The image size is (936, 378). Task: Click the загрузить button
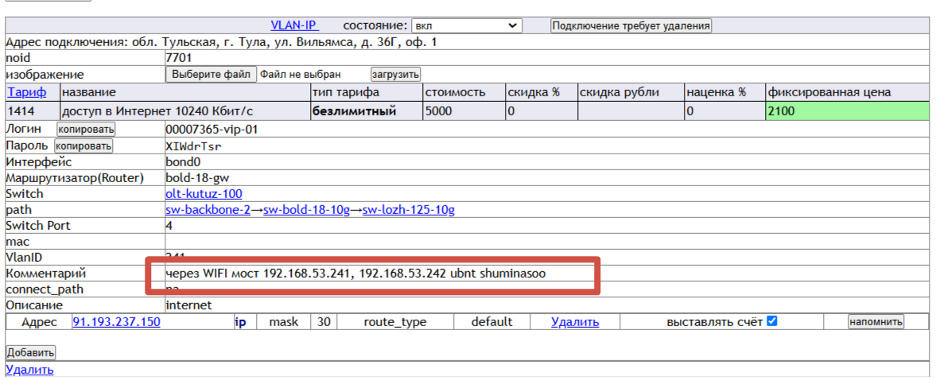point(396,75)
